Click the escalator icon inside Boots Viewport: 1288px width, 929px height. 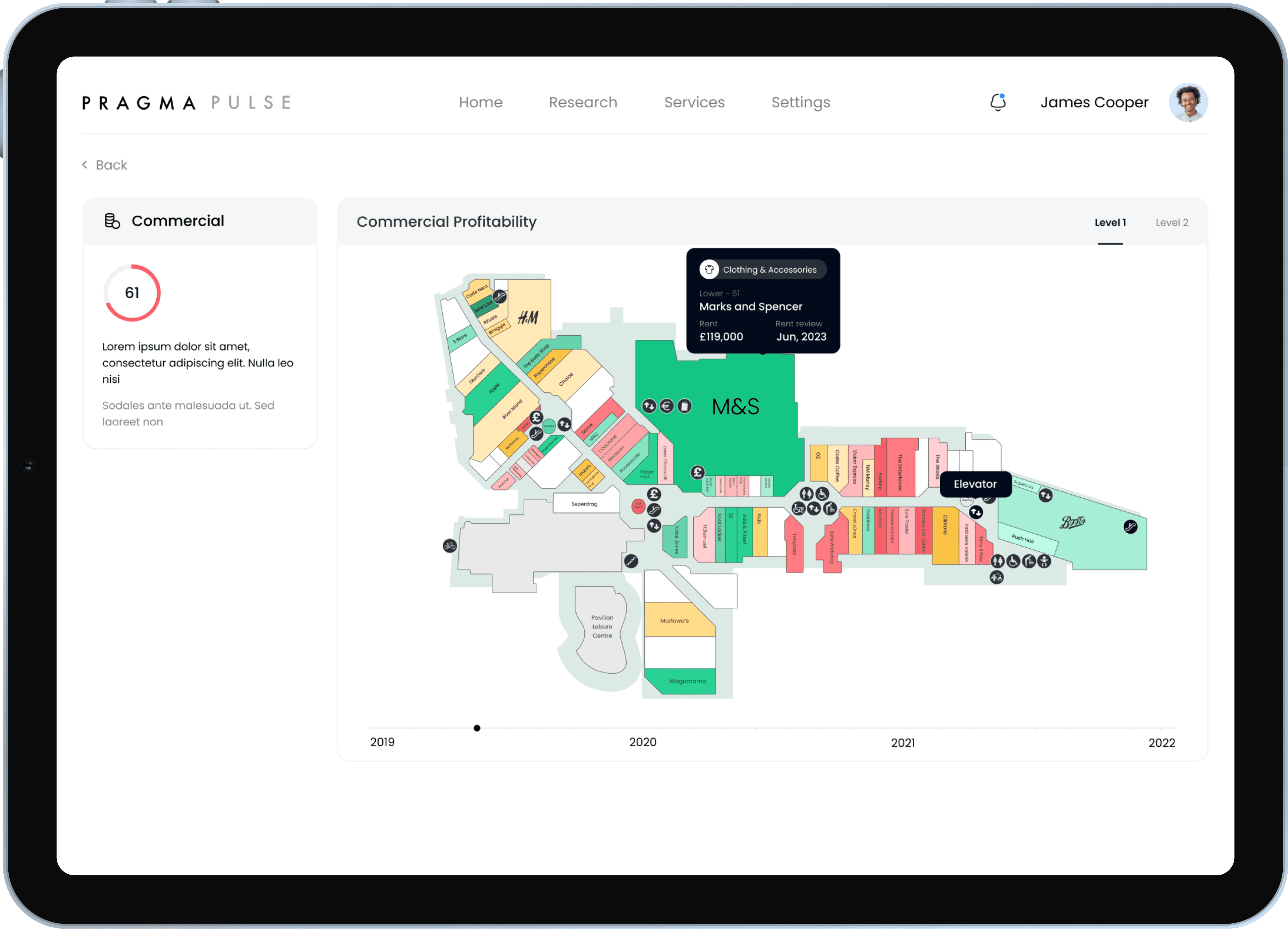click(1130, 527)
